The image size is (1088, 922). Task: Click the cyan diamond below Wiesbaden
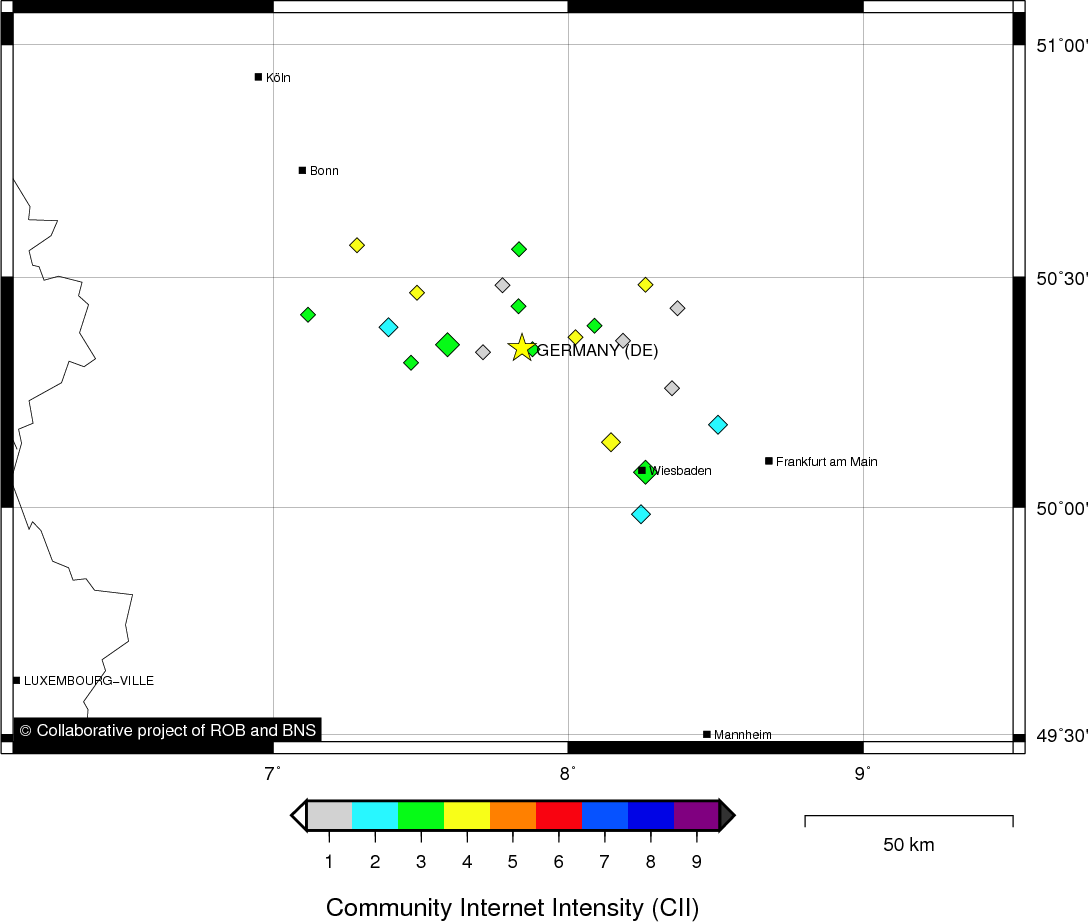pyautogui.click(x=641, y=514)
